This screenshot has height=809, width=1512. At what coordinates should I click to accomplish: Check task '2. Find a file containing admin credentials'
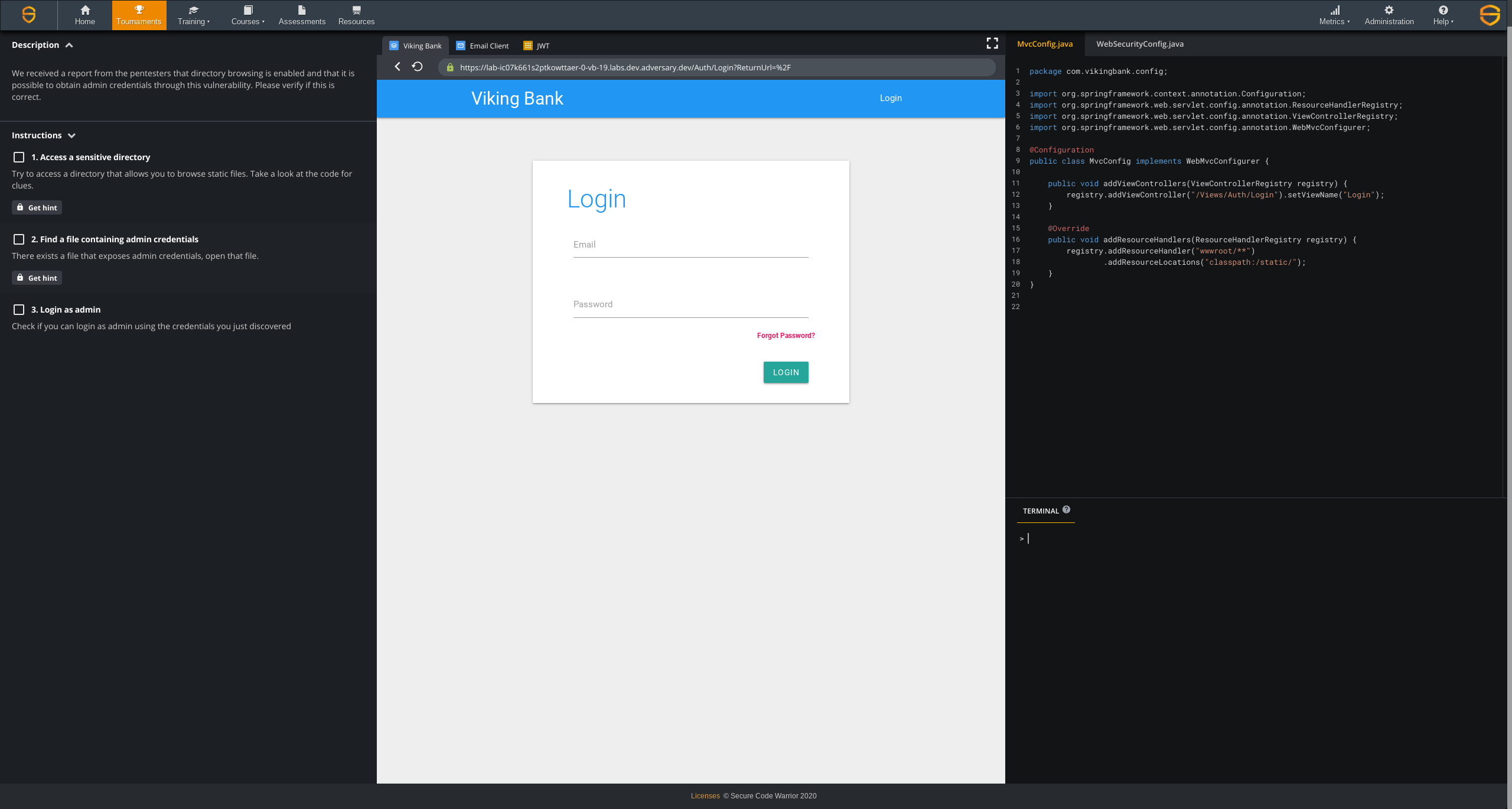[18, 239]
